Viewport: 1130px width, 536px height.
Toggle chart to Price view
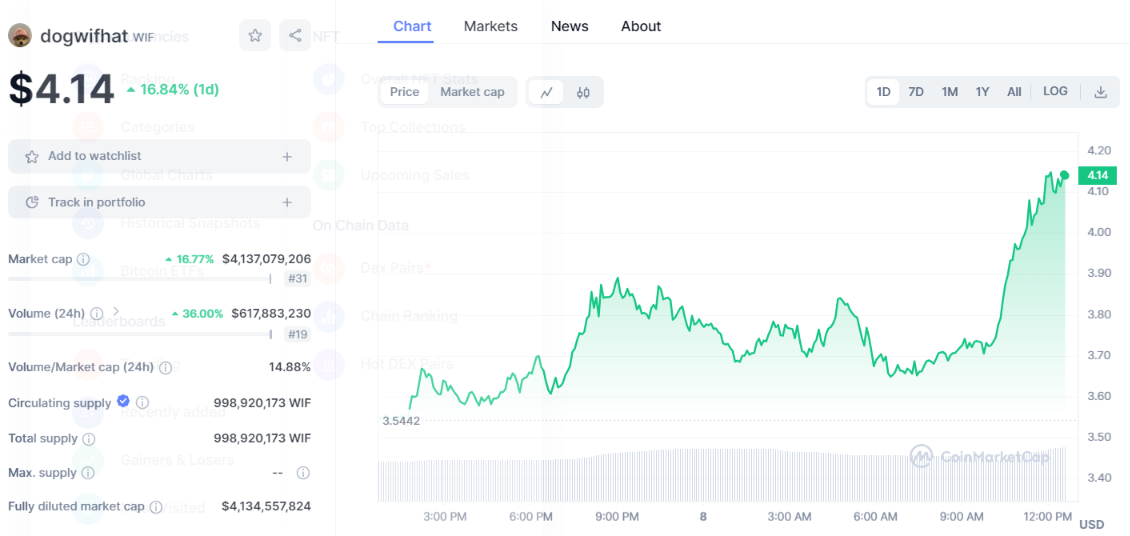[405, 92]
